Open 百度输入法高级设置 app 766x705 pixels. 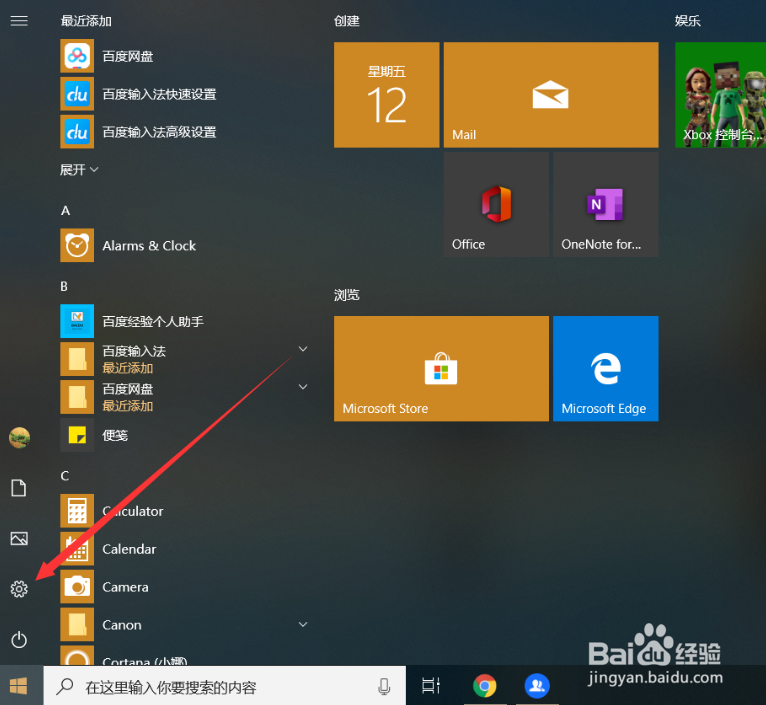coord(186,132)
